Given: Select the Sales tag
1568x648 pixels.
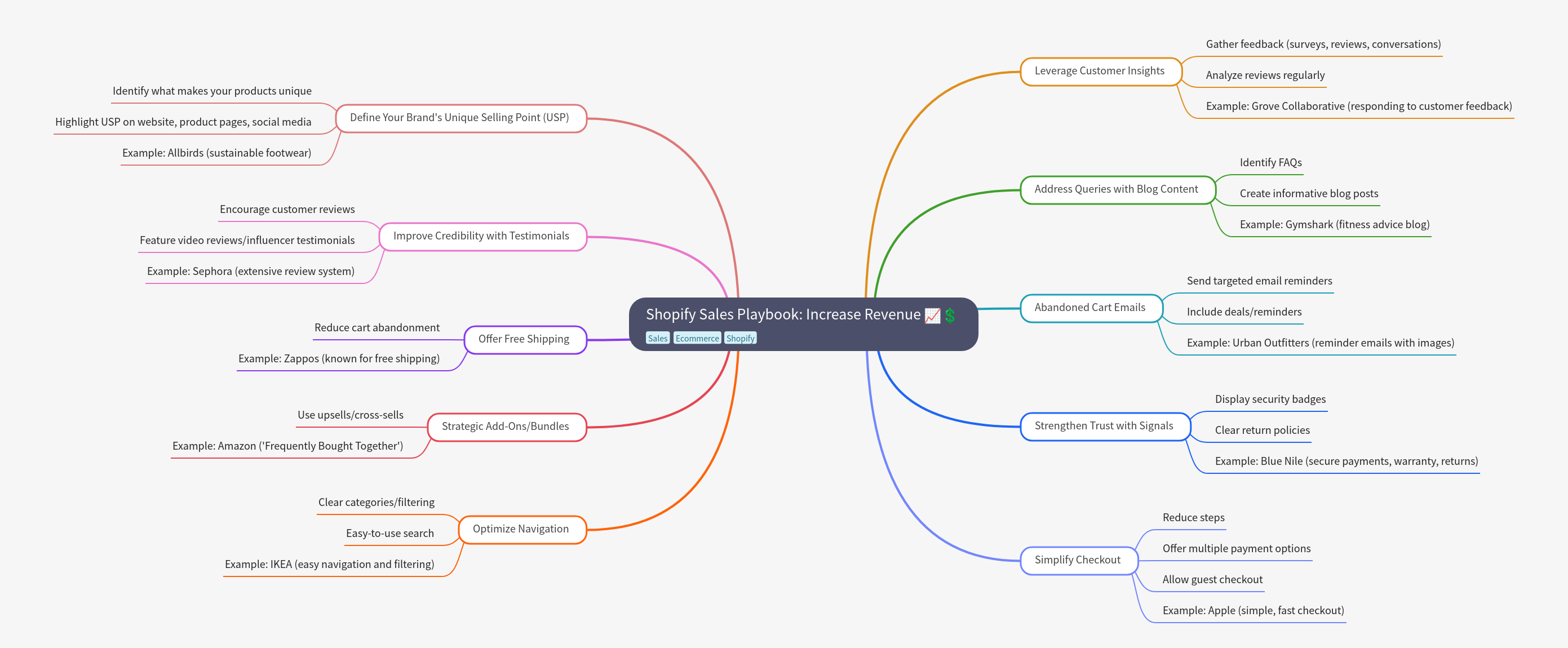Looking at the screenshot, I should [657, 338].
